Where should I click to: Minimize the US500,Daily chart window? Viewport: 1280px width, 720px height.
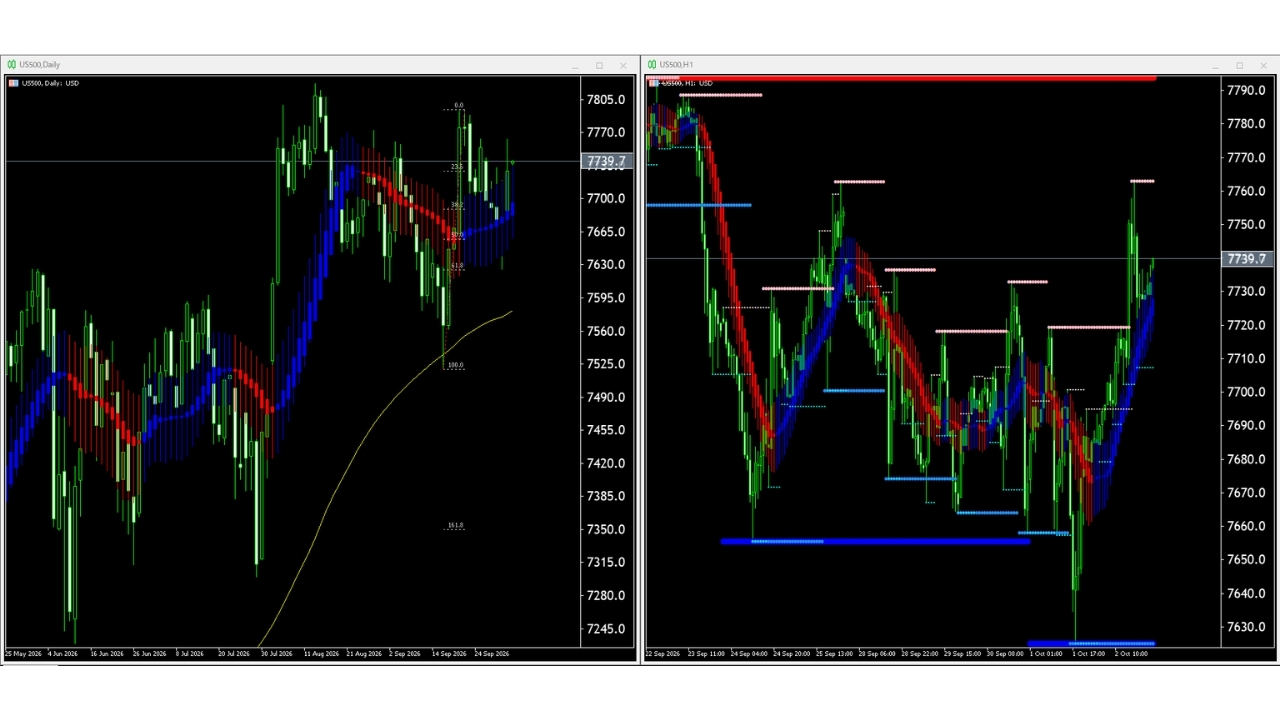tap(575, 66)
